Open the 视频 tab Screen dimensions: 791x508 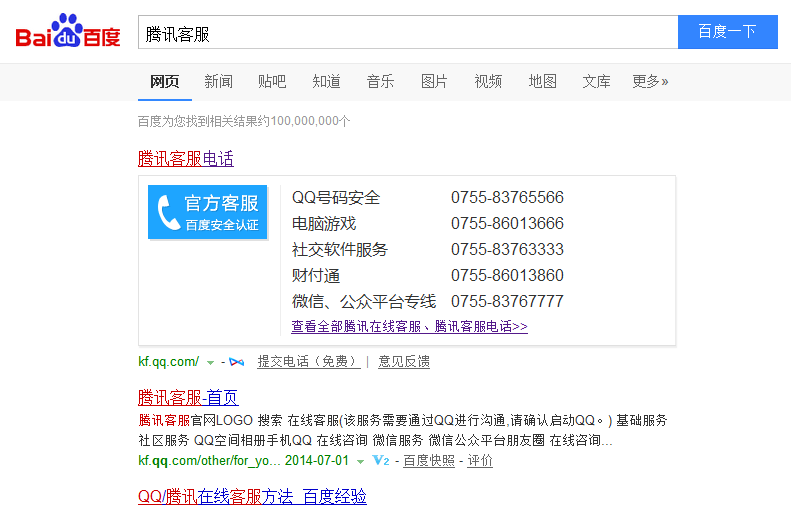point(488,82)
